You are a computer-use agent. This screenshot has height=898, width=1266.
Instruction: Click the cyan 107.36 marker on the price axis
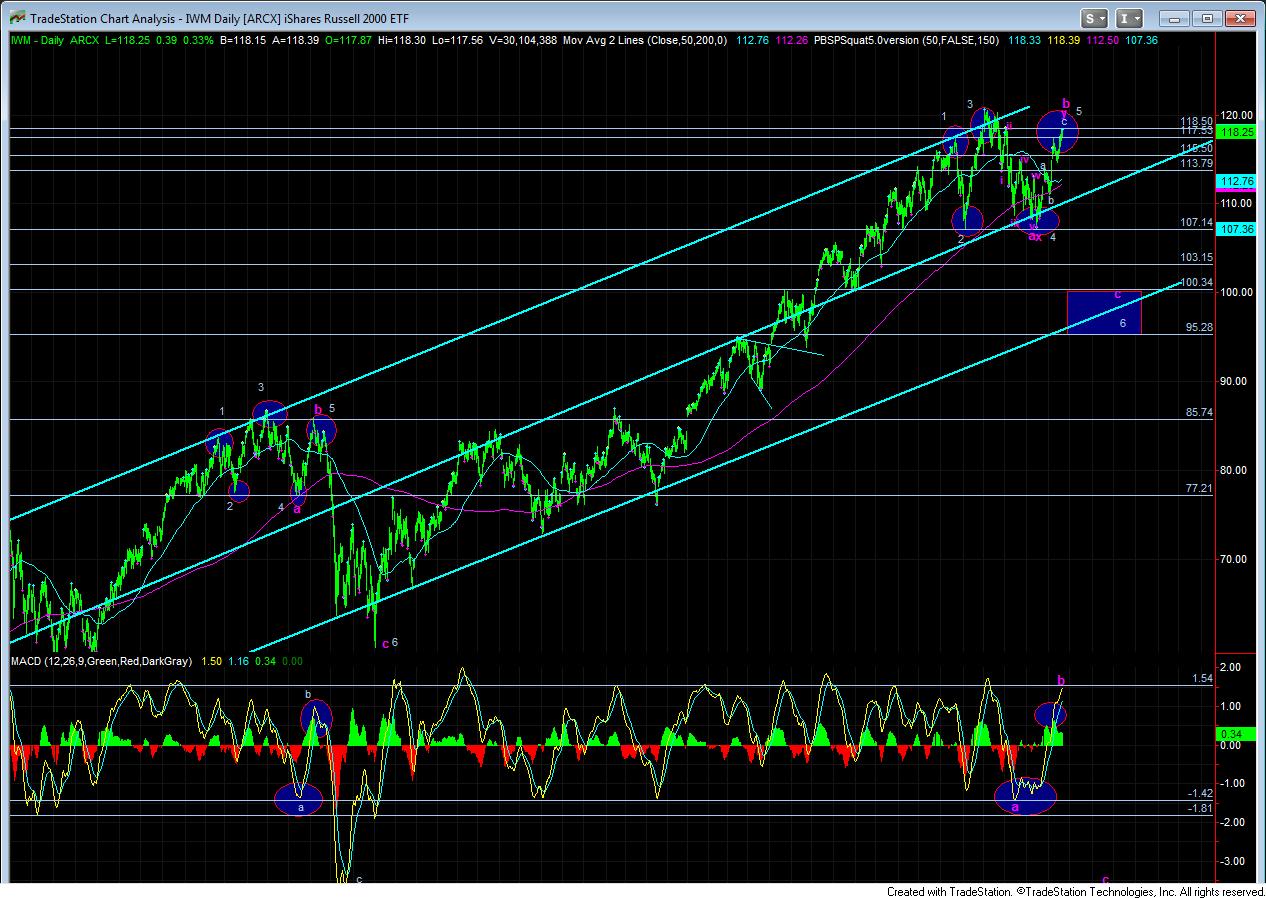coord(1238,229)
